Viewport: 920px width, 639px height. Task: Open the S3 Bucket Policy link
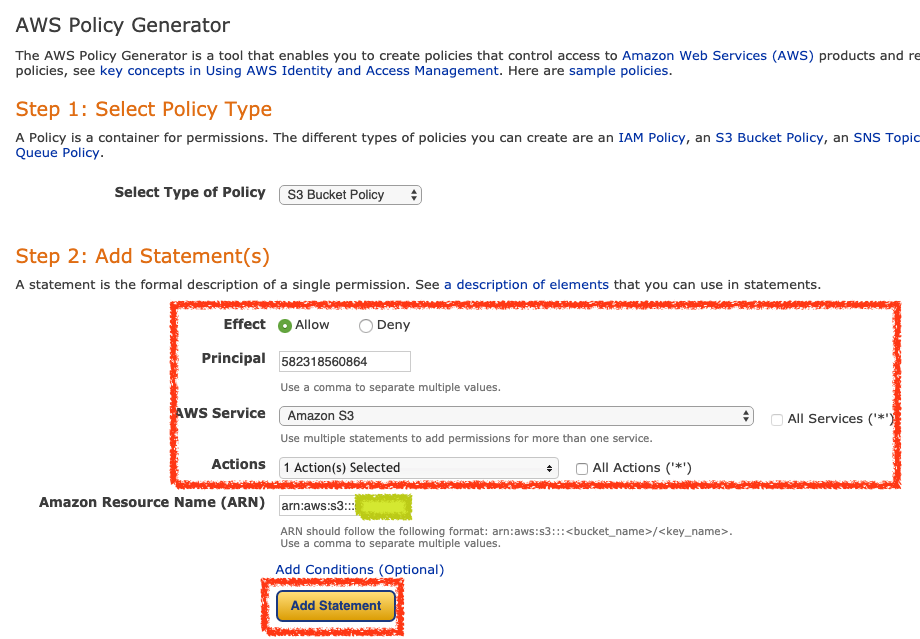pos(769,138)
